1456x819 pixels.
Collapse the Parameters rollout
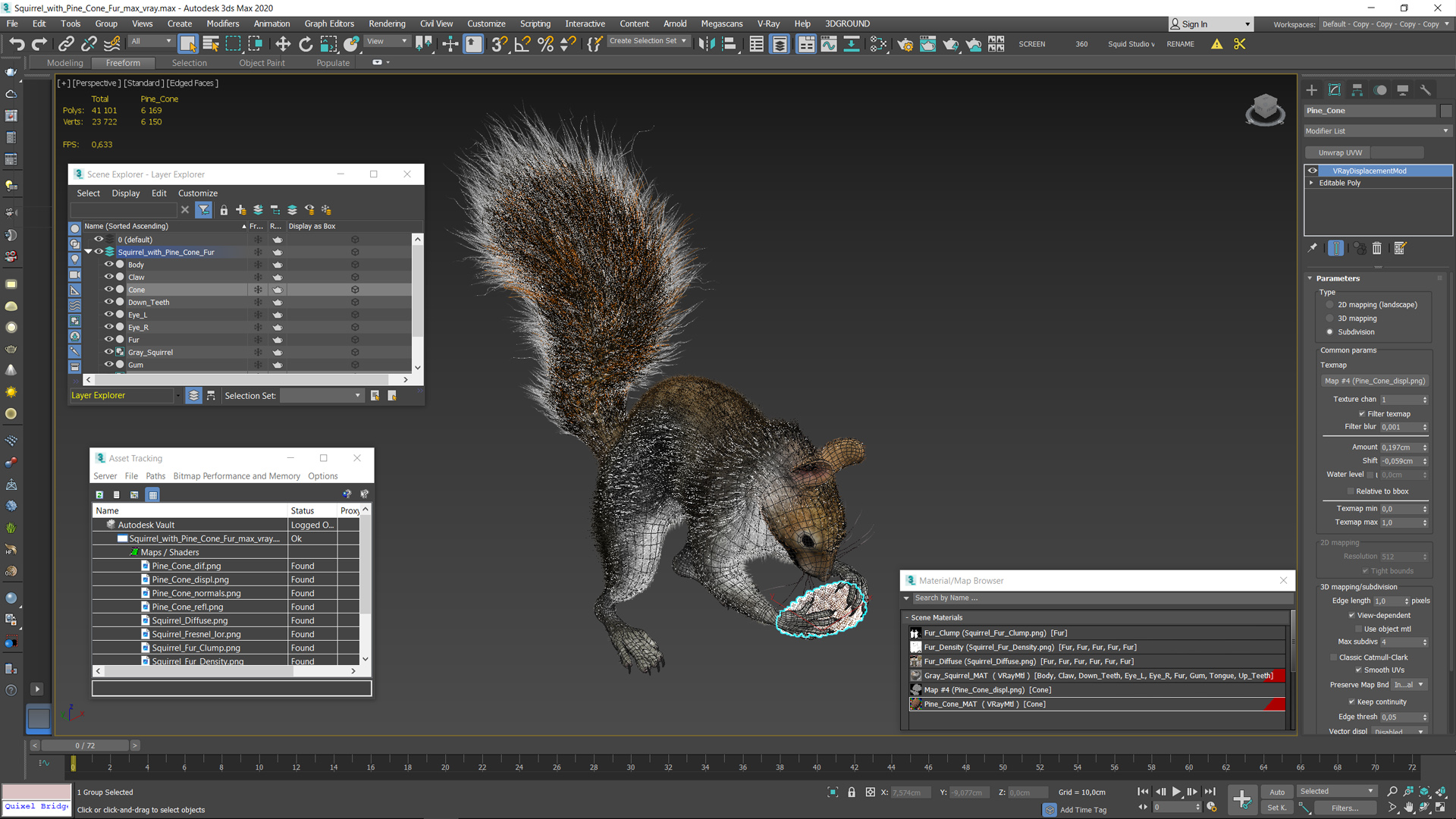coord(1310,278)
